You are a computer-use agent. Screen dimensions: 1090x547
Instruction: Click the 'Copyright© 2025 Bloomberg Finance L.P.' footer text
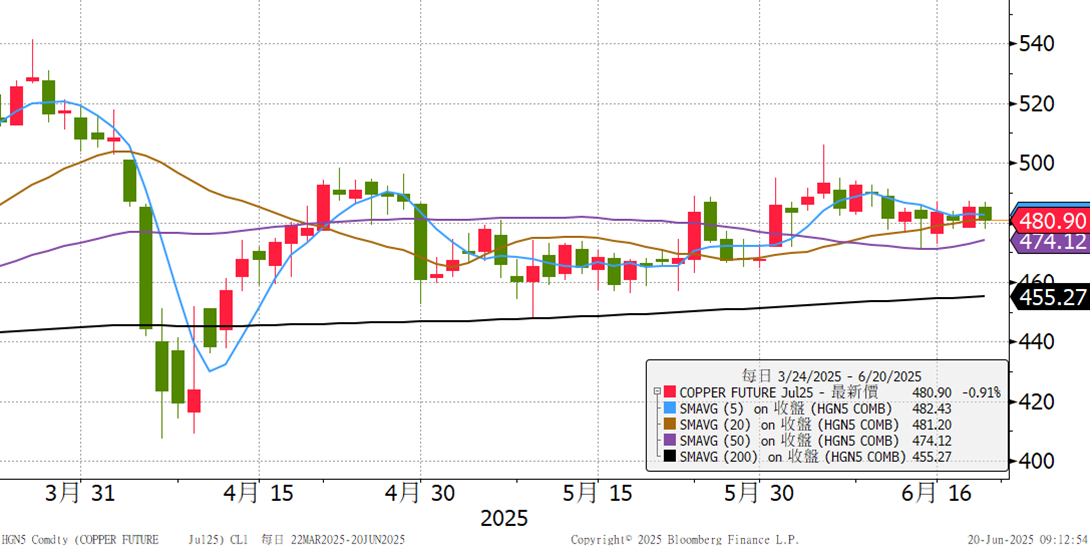tap(685, 539)
